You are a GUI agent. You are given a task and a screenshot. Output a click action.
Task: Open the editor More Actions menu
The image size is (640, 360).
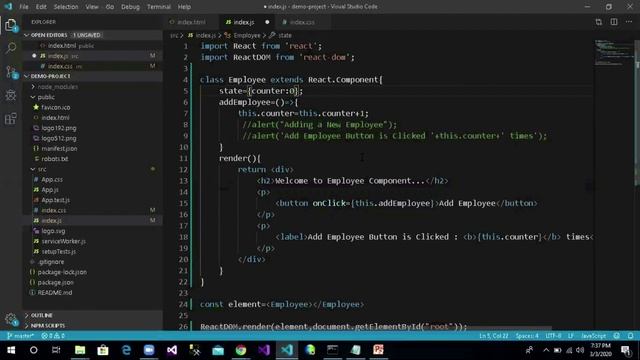629,22
